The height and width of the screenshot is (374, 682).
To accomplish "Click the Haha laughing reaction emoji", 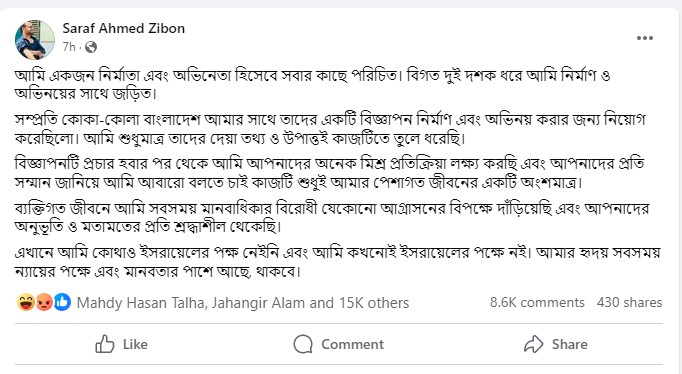I will [25, 302].
